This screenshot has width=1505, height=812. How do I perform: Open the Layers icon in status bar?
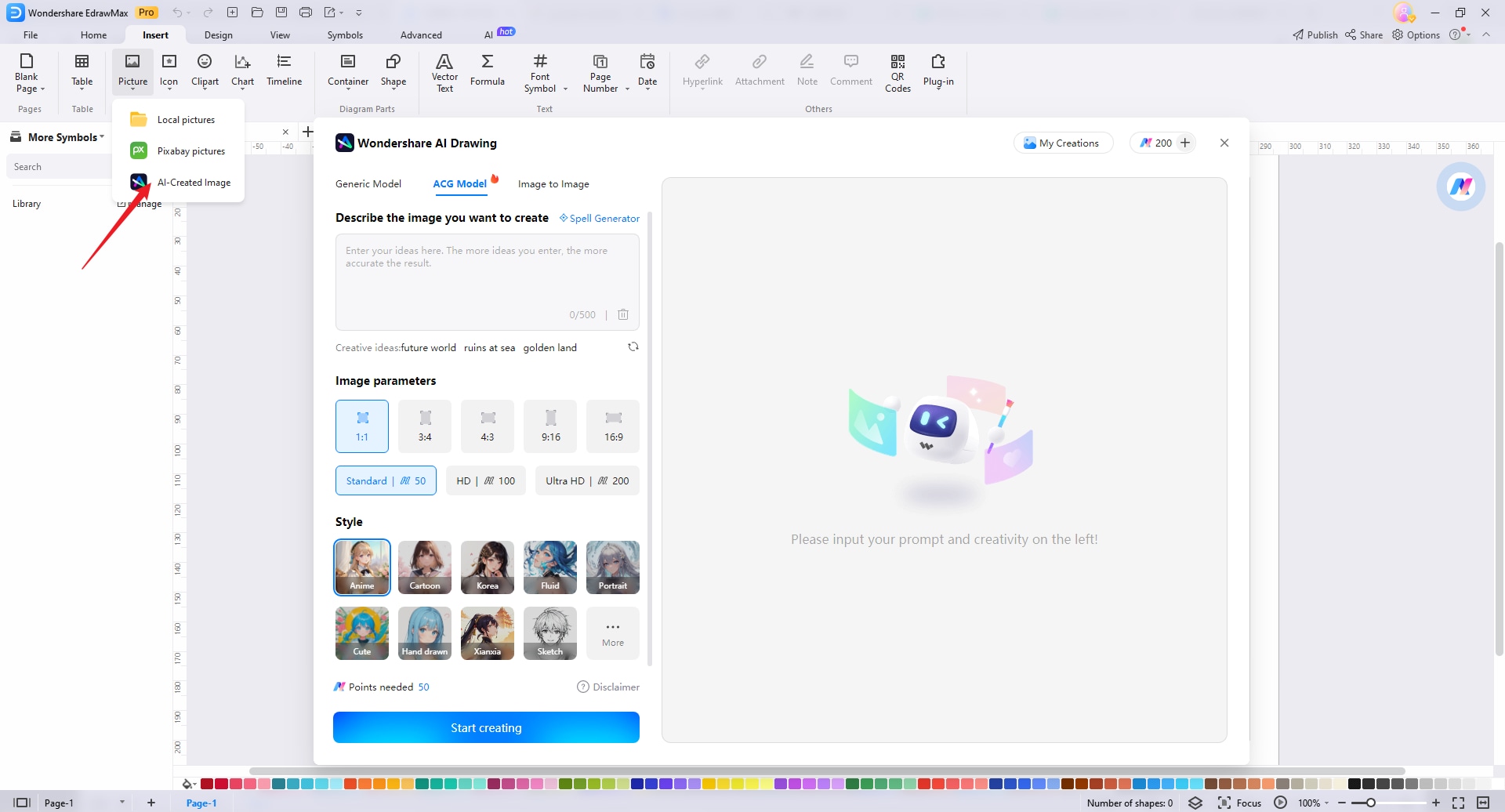pyautogui.click(x=1195, y=803)
